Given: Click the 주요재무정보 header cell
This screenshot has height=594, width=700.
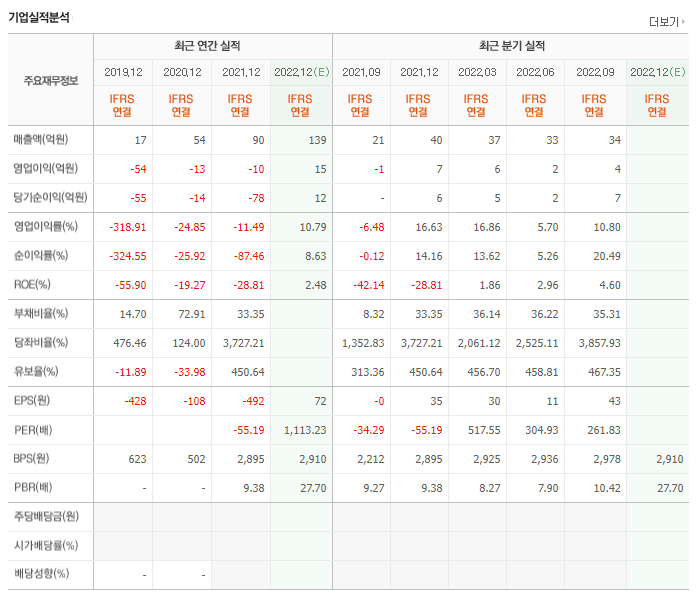Looking at the screenshot, I should pos(51,81).
